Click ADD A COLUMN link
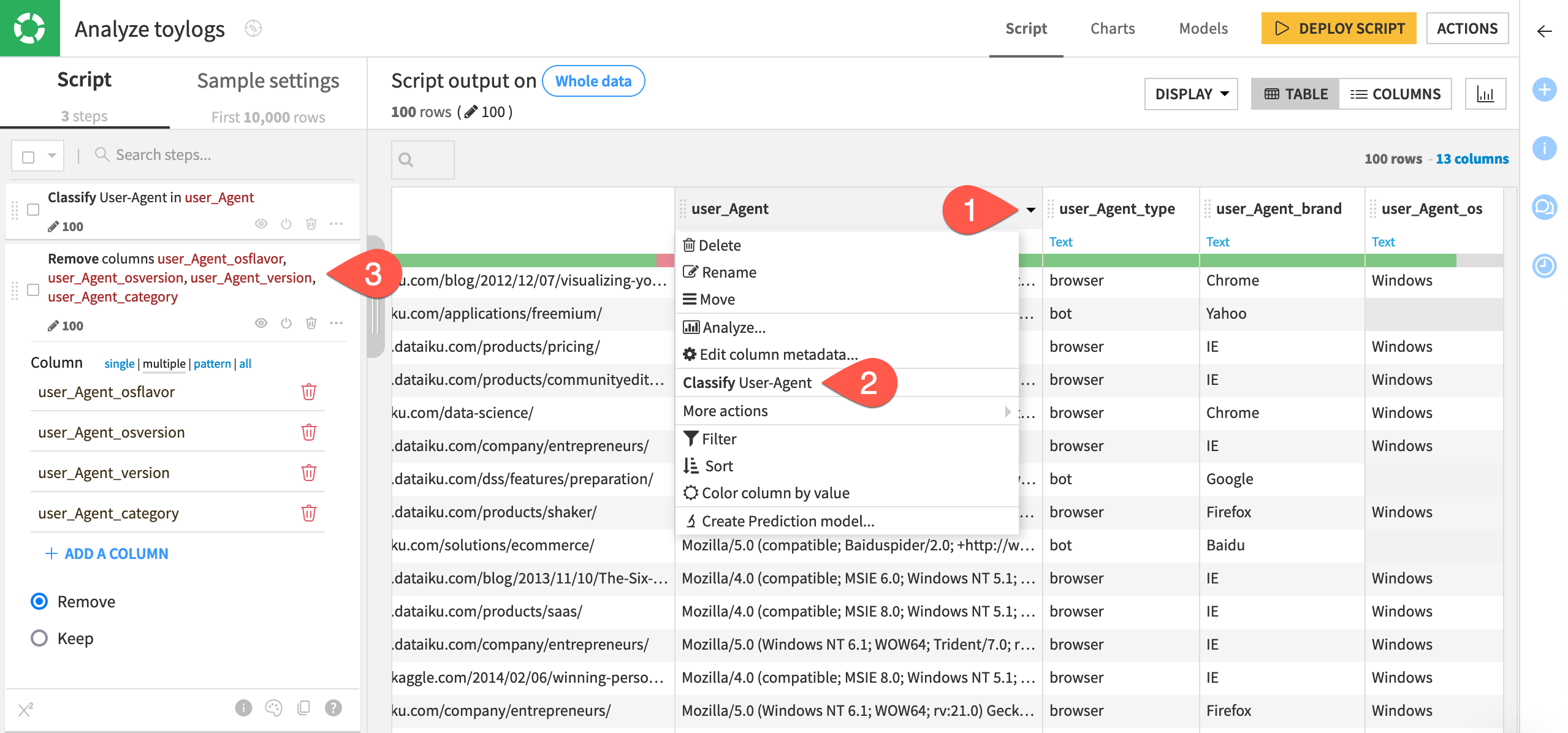Screen dimensions: 1568x733 [107, 553]
